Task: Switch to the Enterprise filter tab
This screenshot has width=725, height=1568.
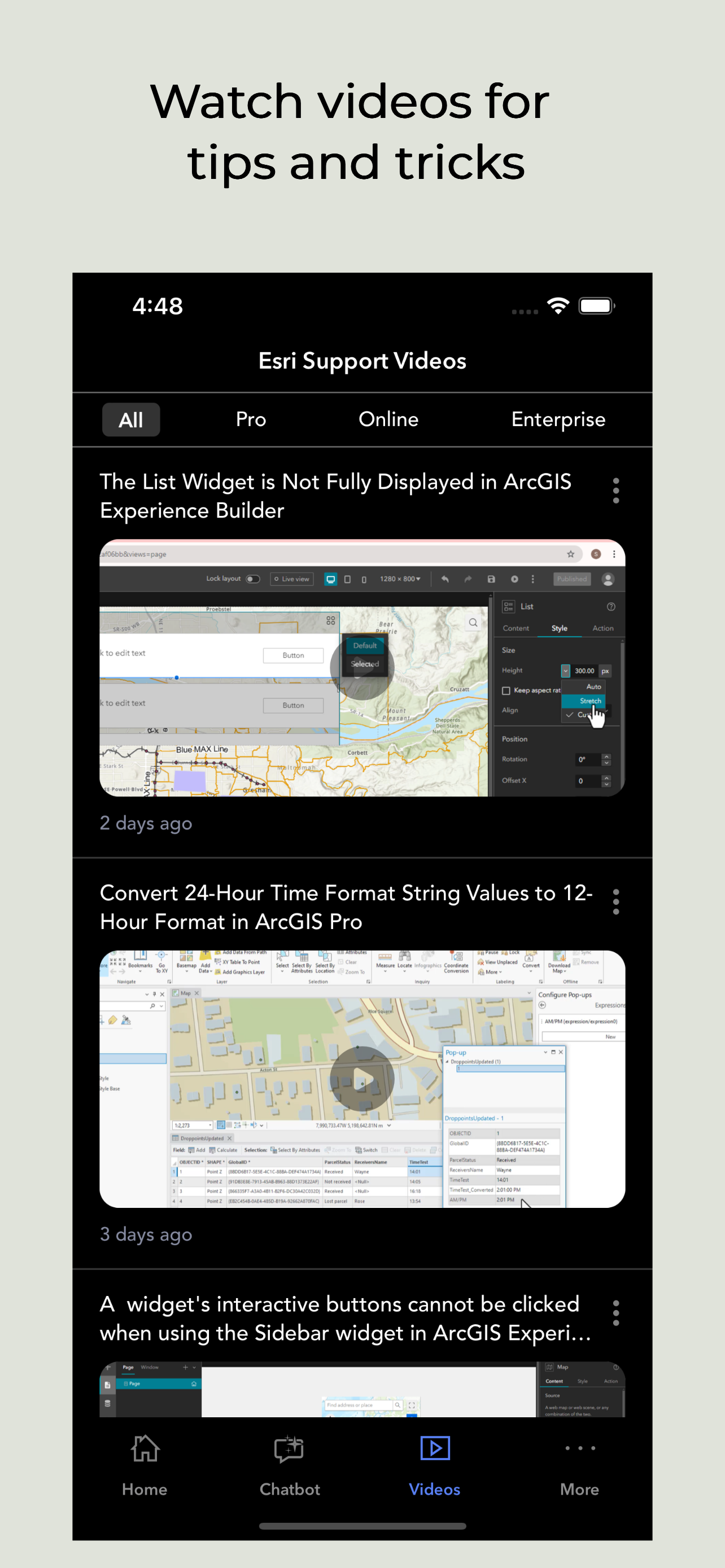Action: coord(558,419)
